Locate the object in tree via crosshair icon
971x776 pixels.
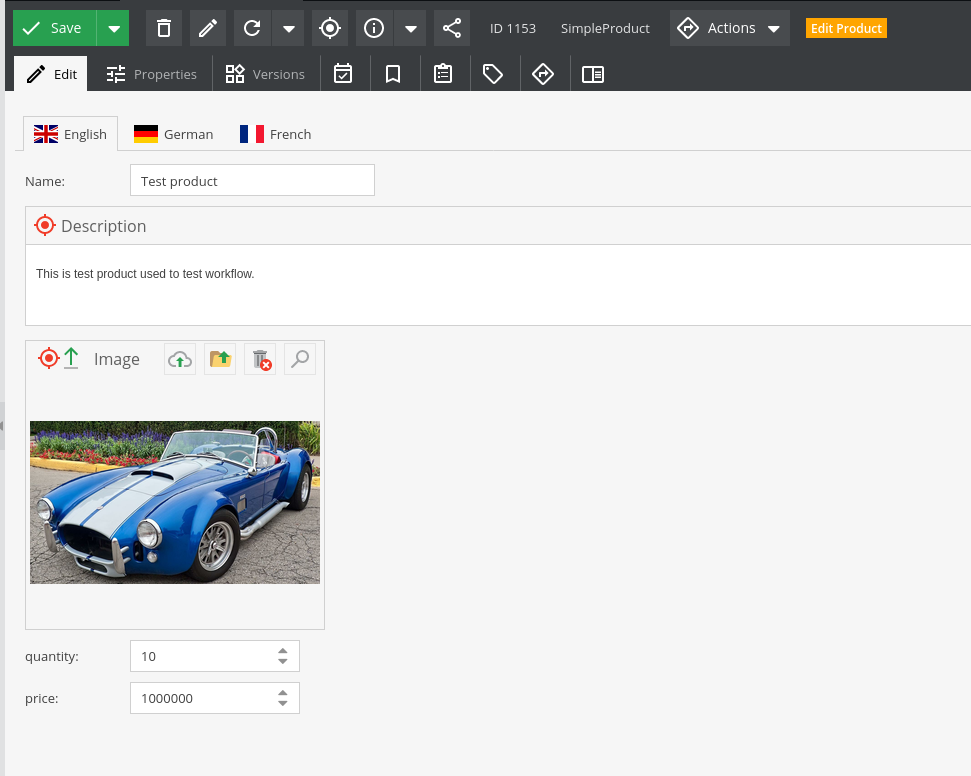point(330,28)
